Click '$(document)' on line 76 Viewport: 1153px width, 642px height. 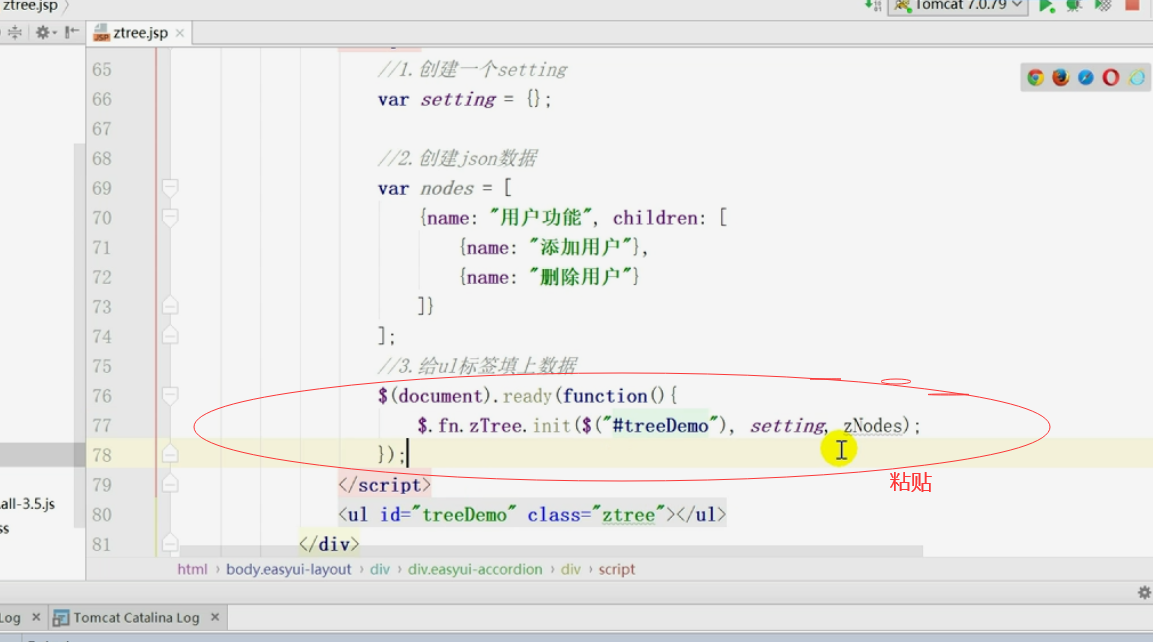pyautogui.click(x=434, y=396)
